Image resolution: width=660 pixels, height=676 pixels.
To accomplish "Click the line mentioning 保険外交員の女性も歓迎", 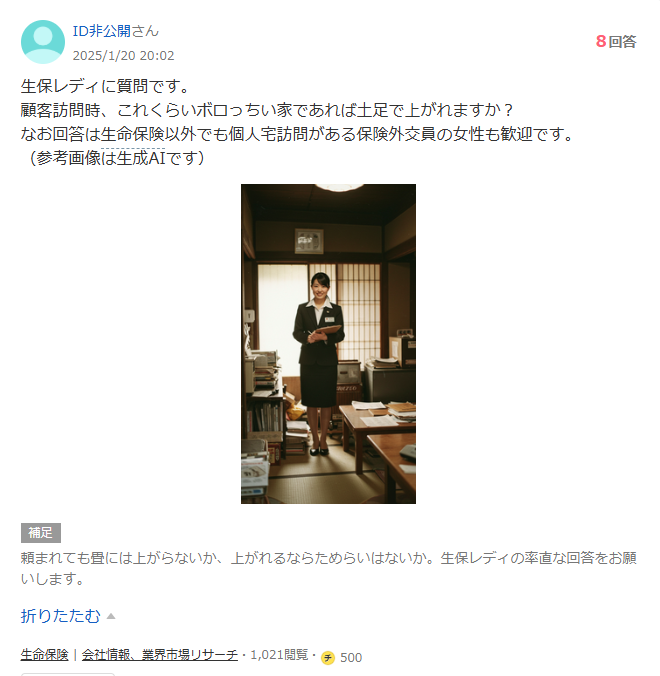I will (297, 134).
